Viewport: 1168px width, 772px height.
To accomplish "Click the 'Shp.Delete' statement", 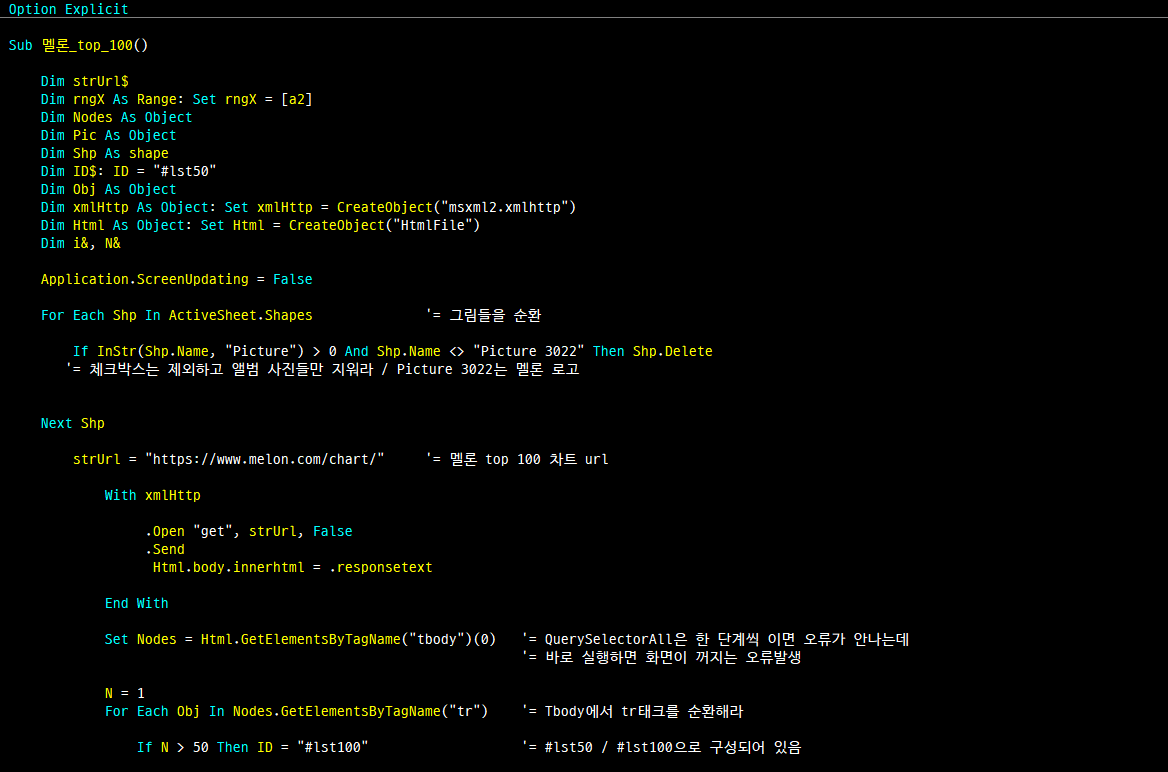I will click(673, 351).
